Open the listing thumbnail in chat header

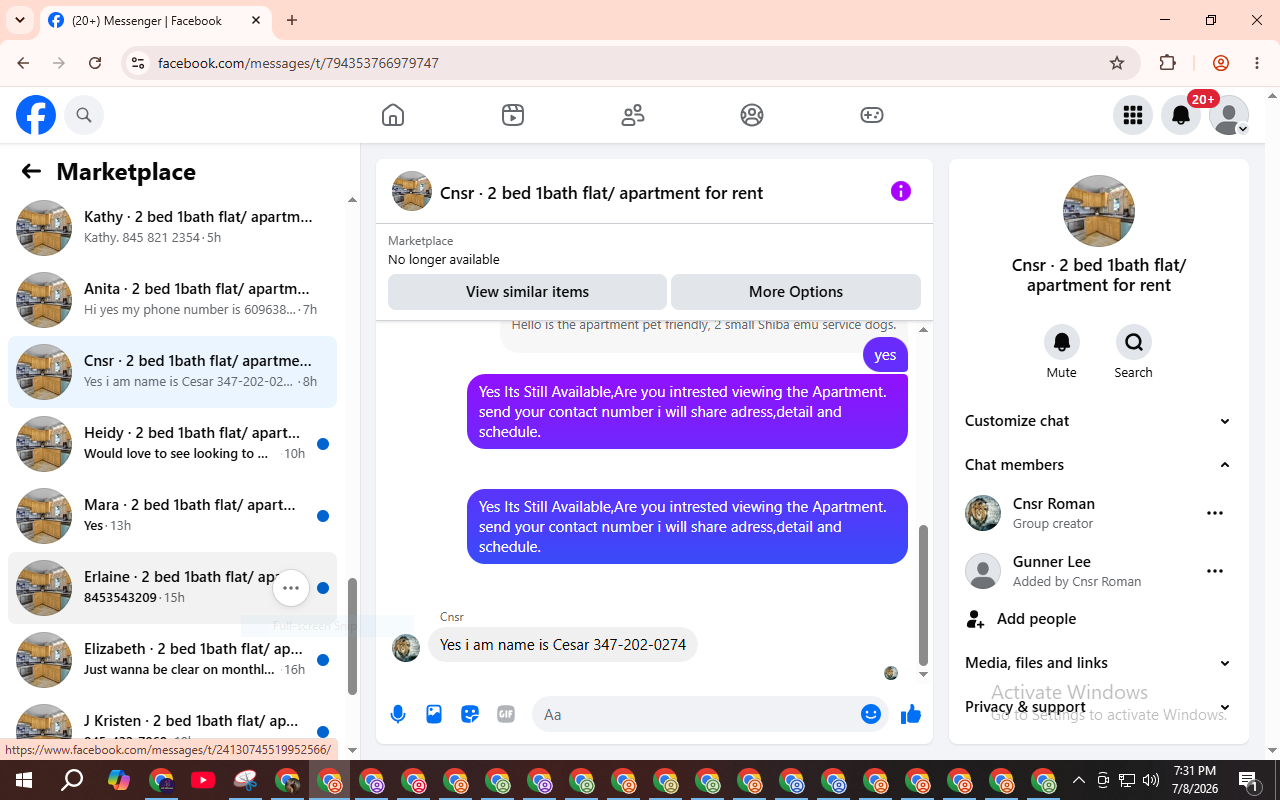point(412,191)
